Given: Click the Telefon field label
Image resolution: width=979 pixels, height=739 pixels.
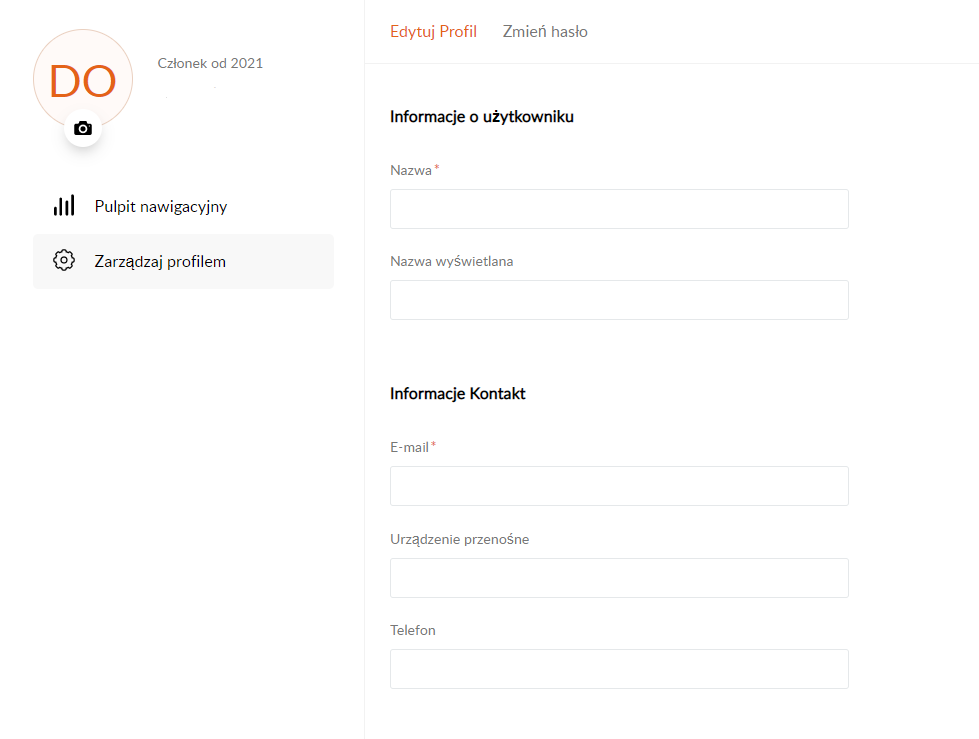Looking at the screenshot, I should pos(413,631).
